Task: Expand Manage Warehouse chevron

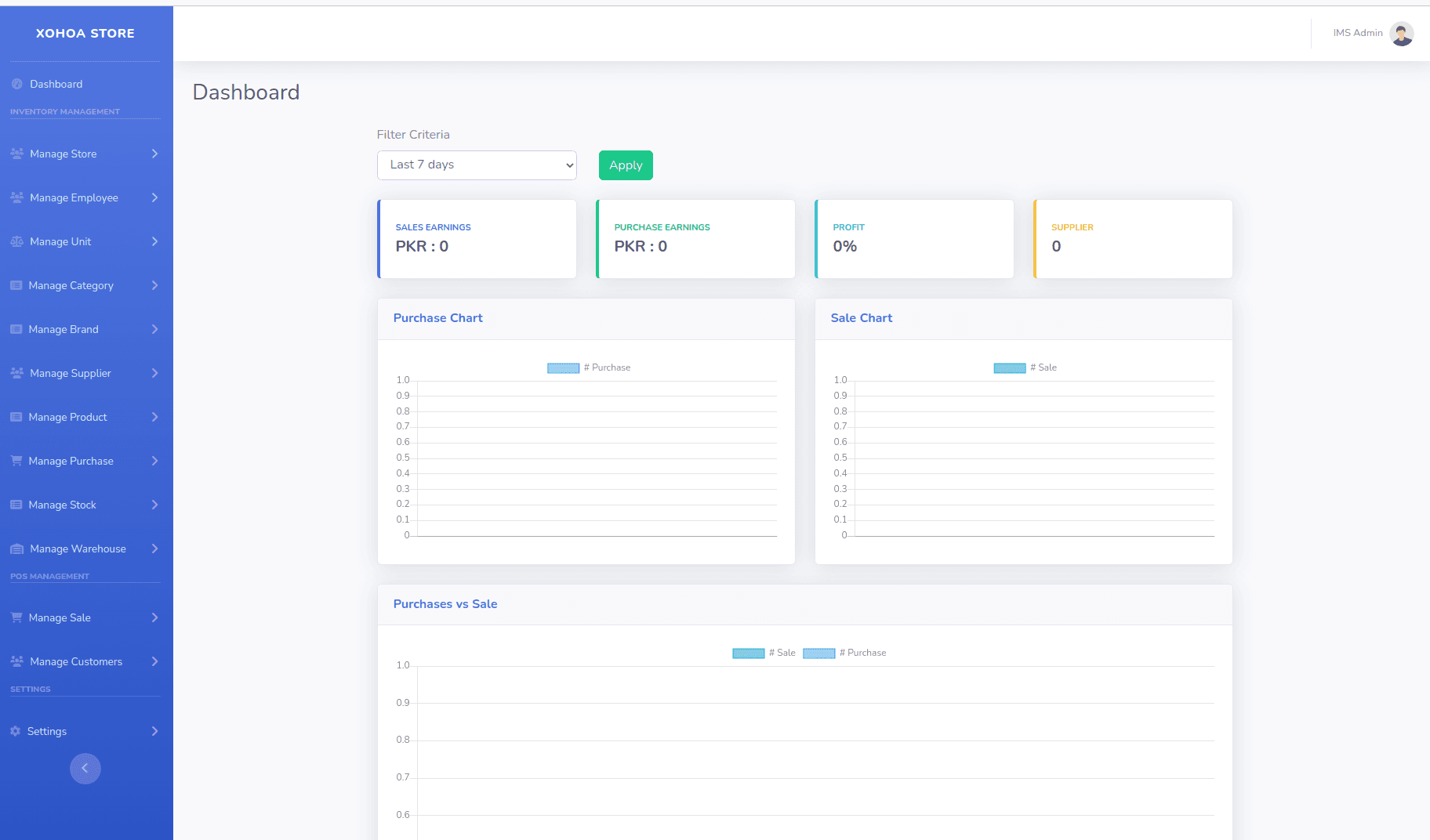Action: (154, 549)
